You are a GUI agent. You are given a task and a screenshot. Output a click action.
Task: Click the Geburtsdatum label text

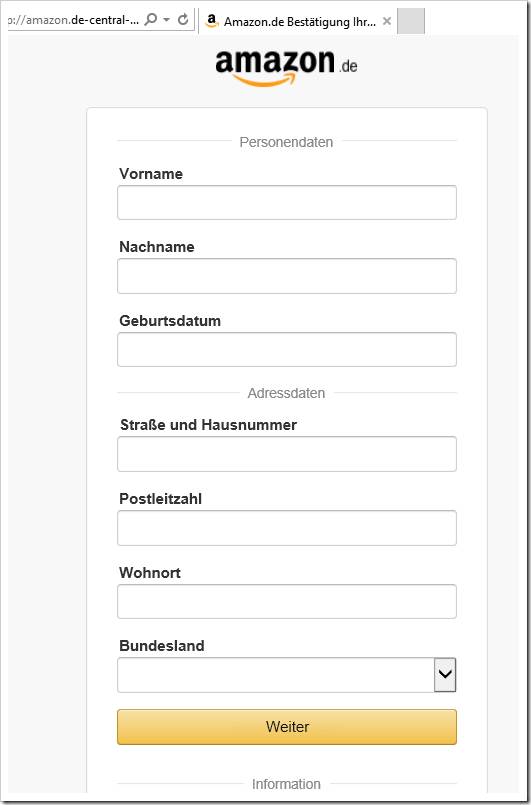click(x=170, y=321)
